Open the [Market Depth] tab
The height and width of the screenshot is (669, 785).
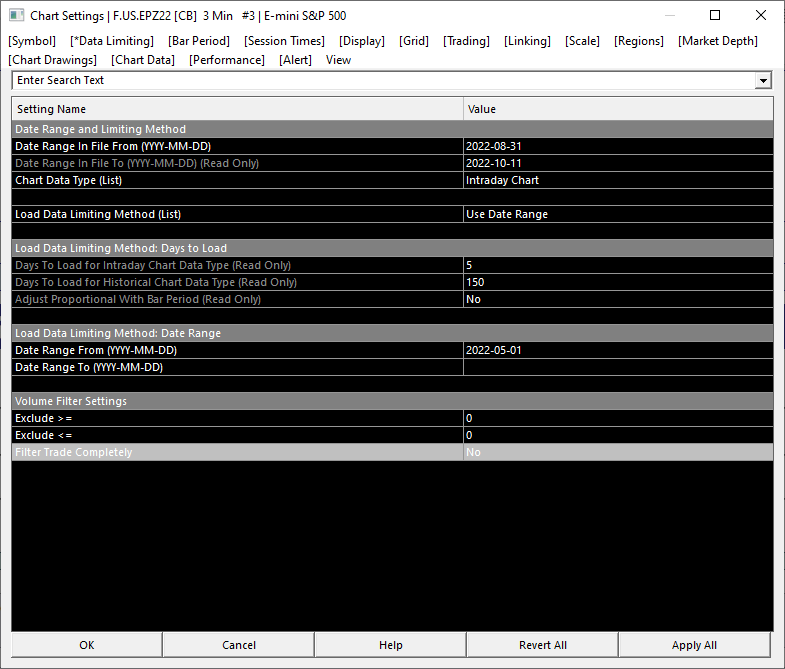(718, 41)
